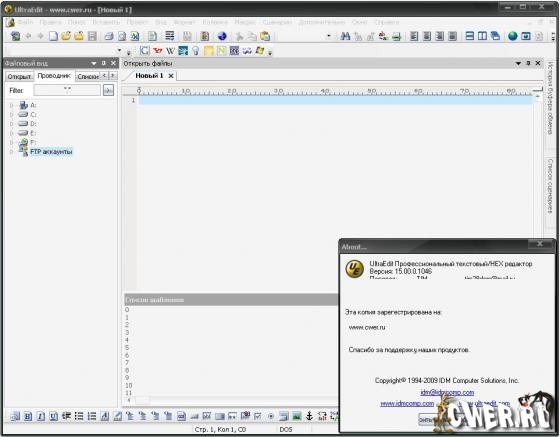Click the Tile horizontally window icon
The width and height of the screenshot is (560, 437).
(470, 36)
